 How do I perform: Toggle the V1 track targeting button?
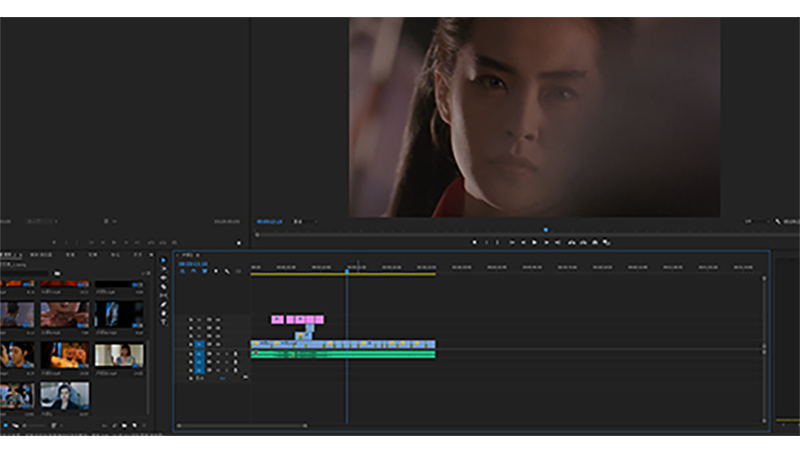click(199, 344)
